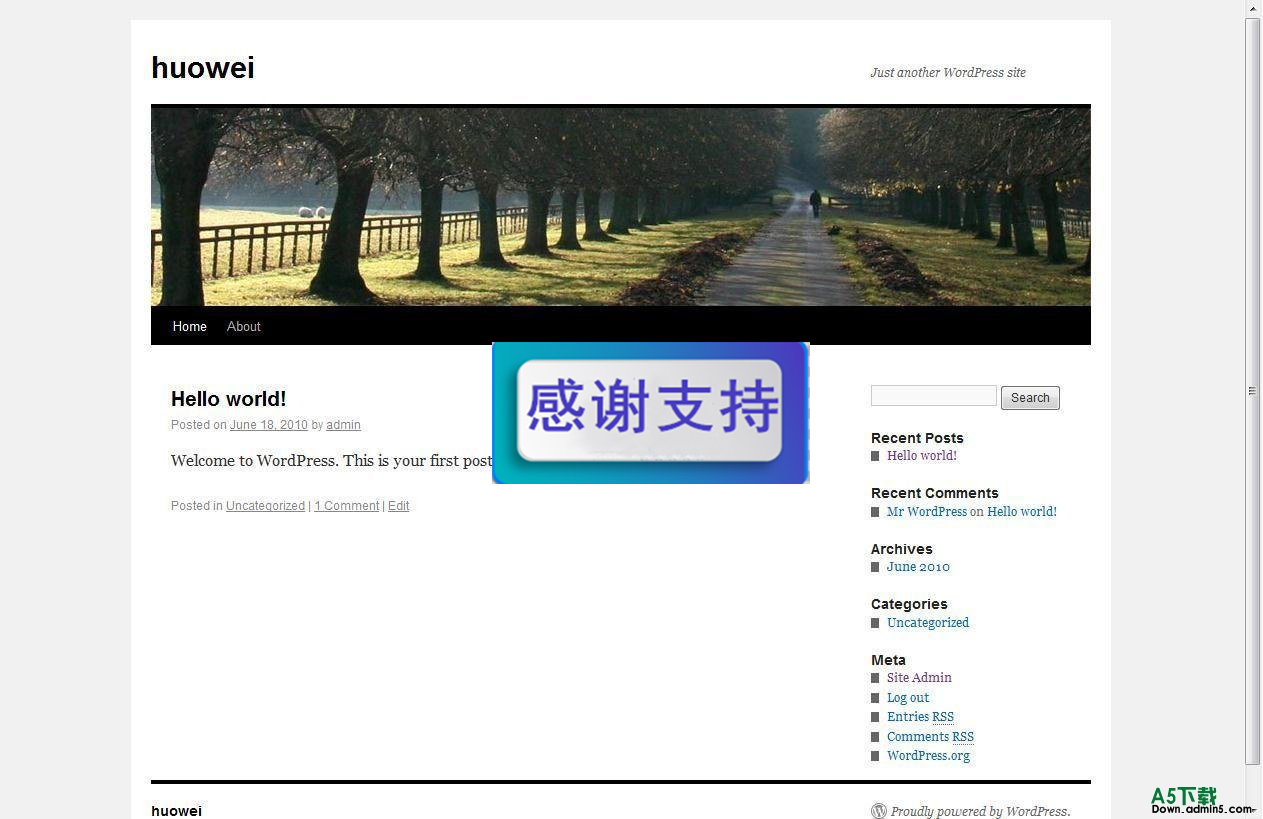The height and width of the screenshot is (819, 1263).
Task: Click the WordPress logo icon in footer
Action: [x=879, y=811]
